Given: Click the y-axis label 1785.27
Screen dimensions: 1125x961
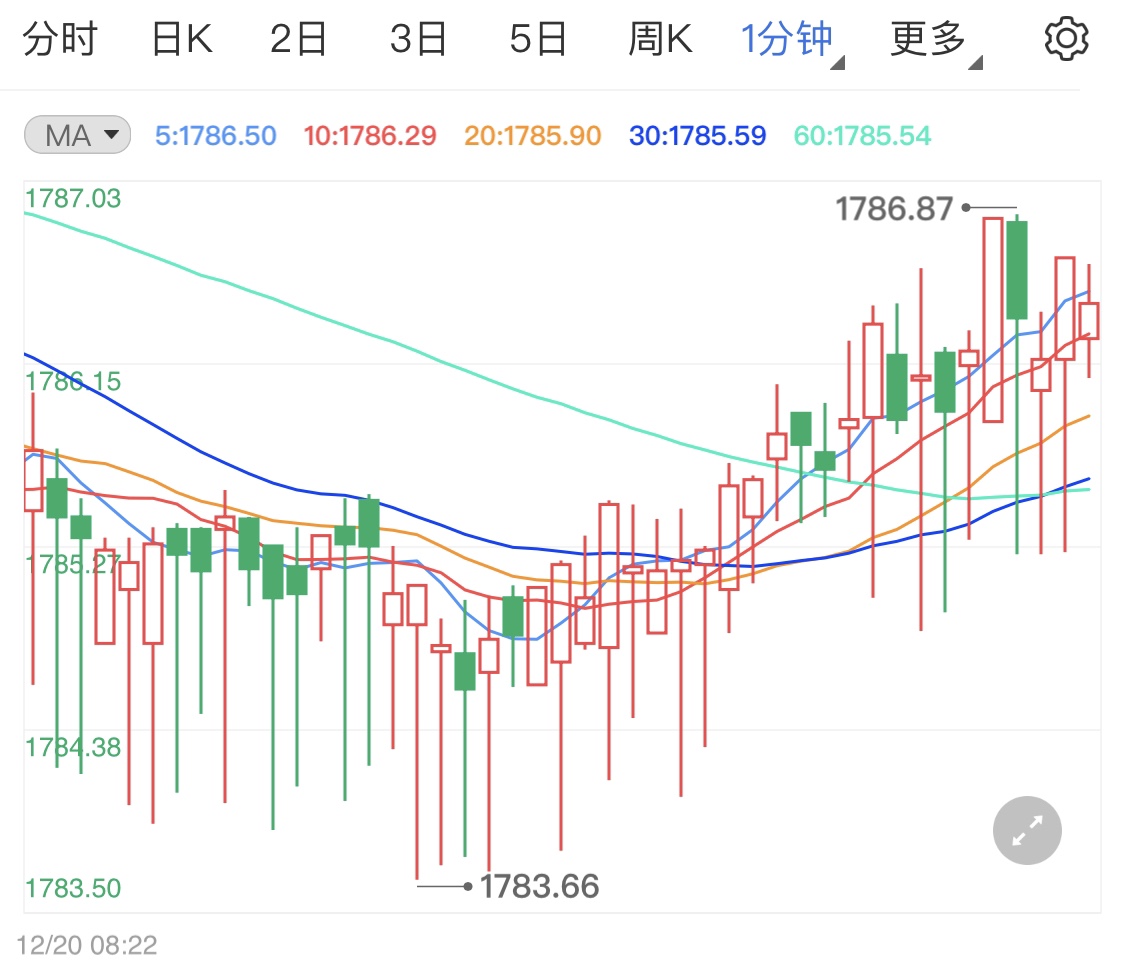Looking at the screenshot, I should [73, 564].
